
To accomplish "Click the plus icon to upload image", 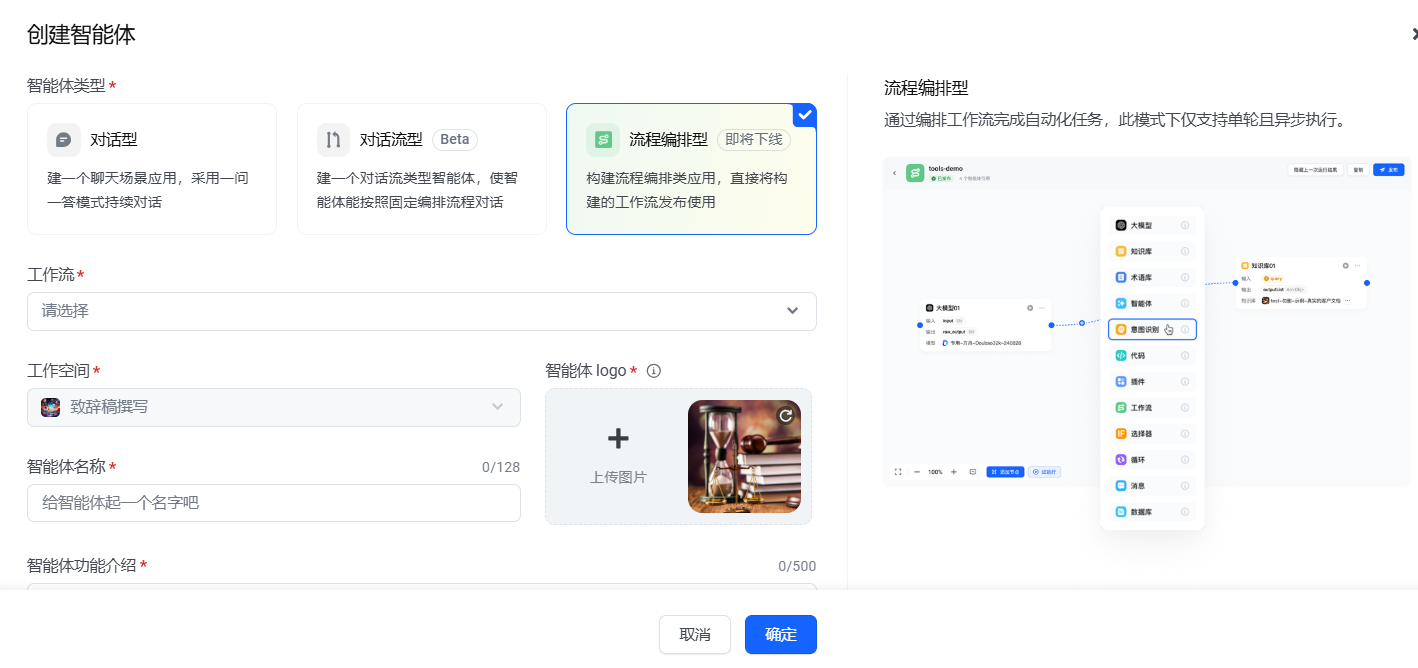I will (618, 439).
